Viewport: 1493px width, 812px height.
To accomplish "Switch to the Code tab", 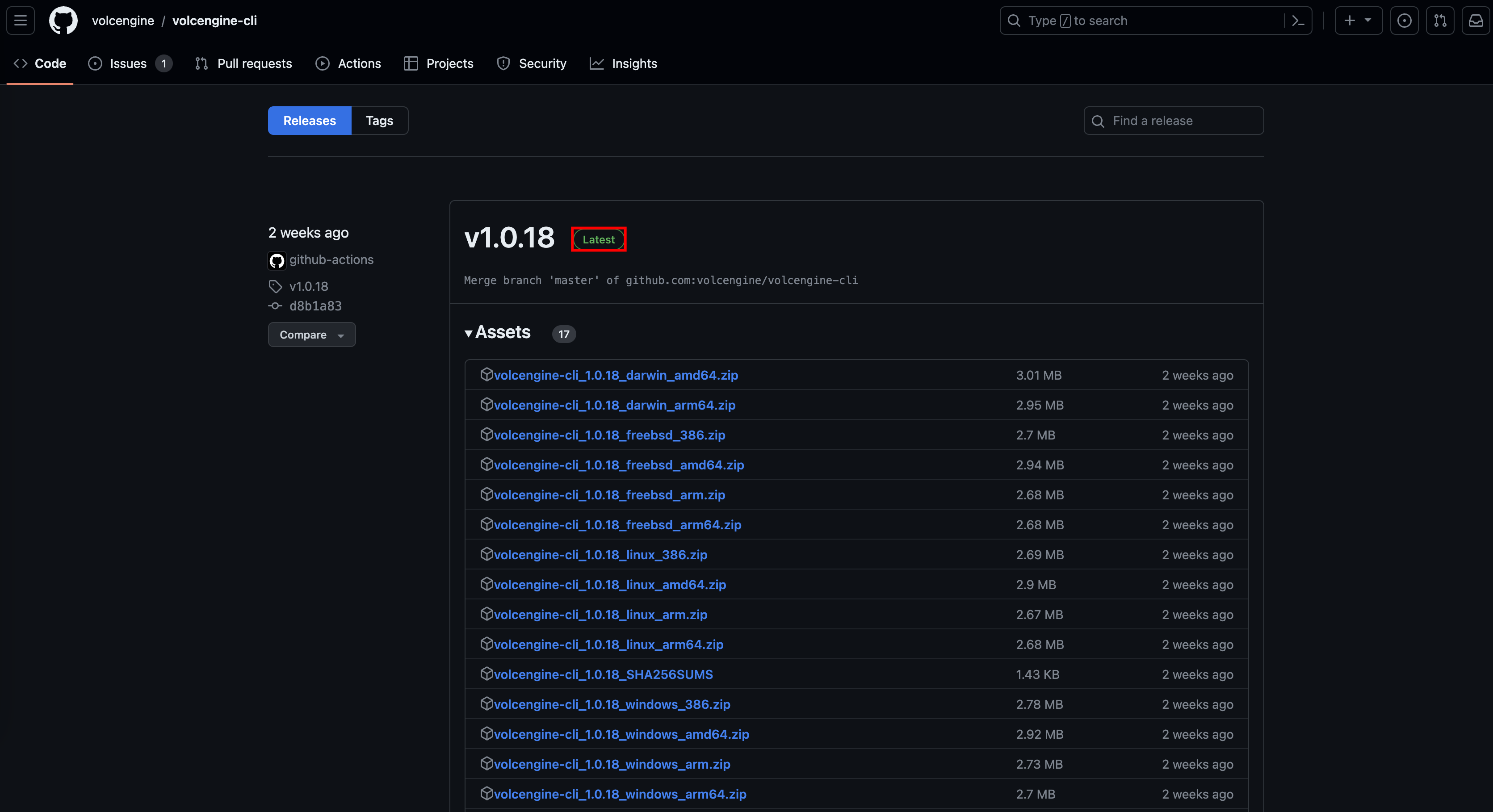I will pyautogui.click(x=39, y=64).
